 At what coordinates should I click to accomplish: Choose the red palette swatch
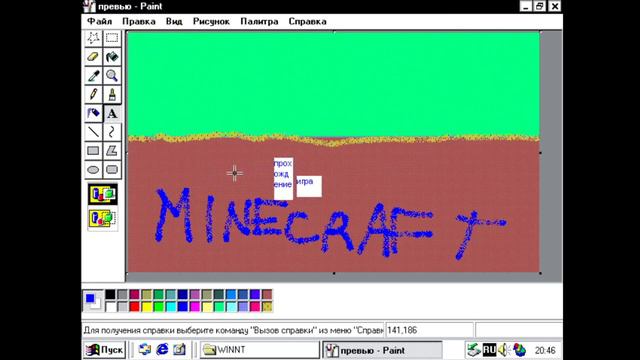click(x=134, y=307)
